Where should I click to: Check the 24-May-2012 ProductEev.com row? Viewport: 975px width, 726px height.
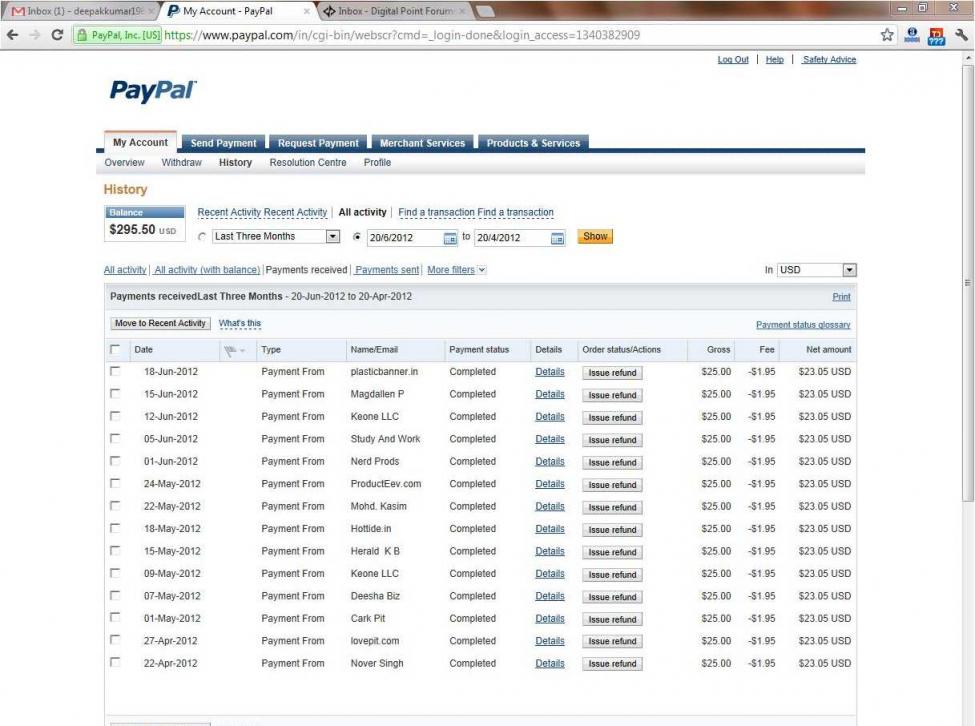point(115,483)
